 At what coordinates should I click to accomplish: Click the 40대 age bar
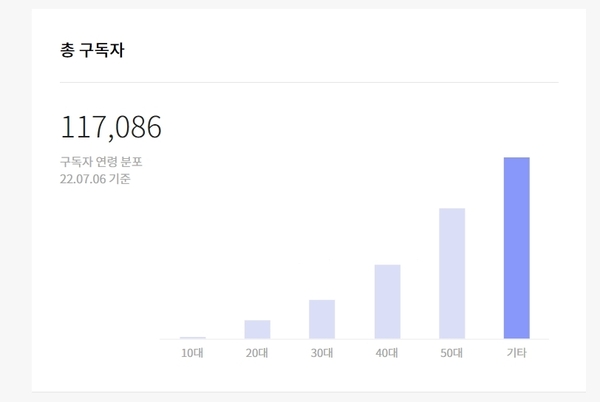coord(387,302)
